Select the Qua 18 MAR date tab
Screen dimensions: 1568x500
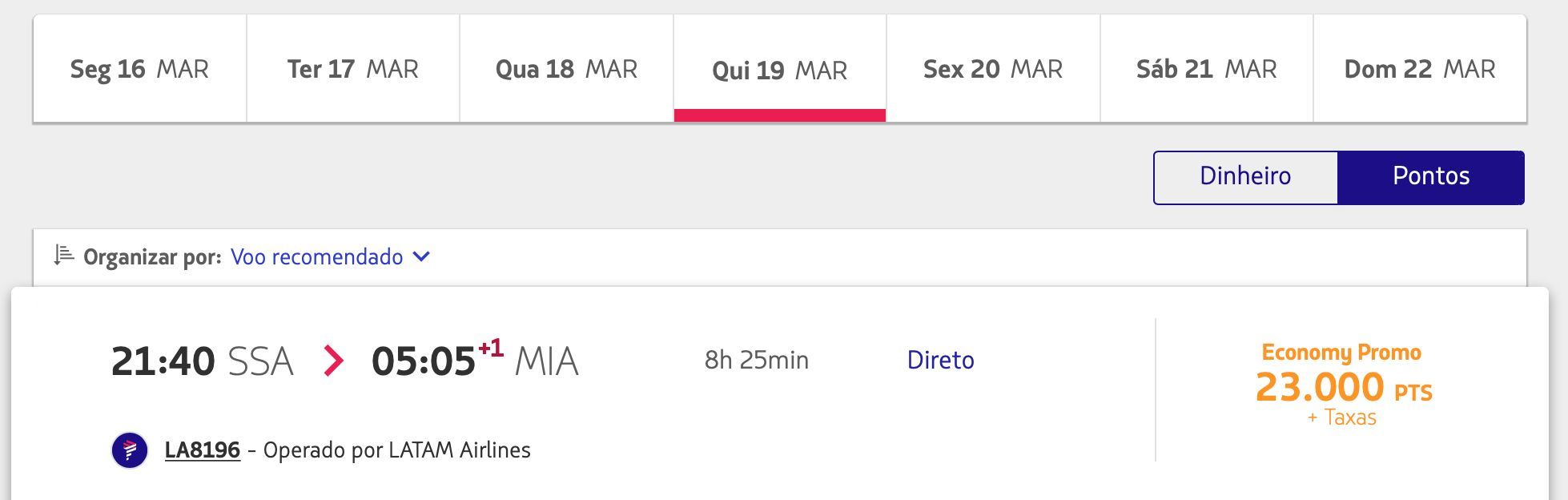click(566, 69)
